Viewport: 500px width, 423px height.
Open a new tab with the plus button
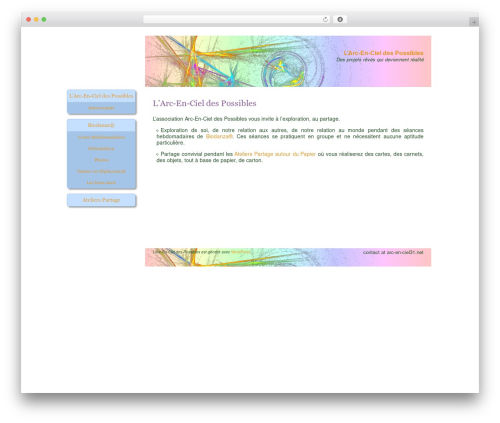[474, 22]
